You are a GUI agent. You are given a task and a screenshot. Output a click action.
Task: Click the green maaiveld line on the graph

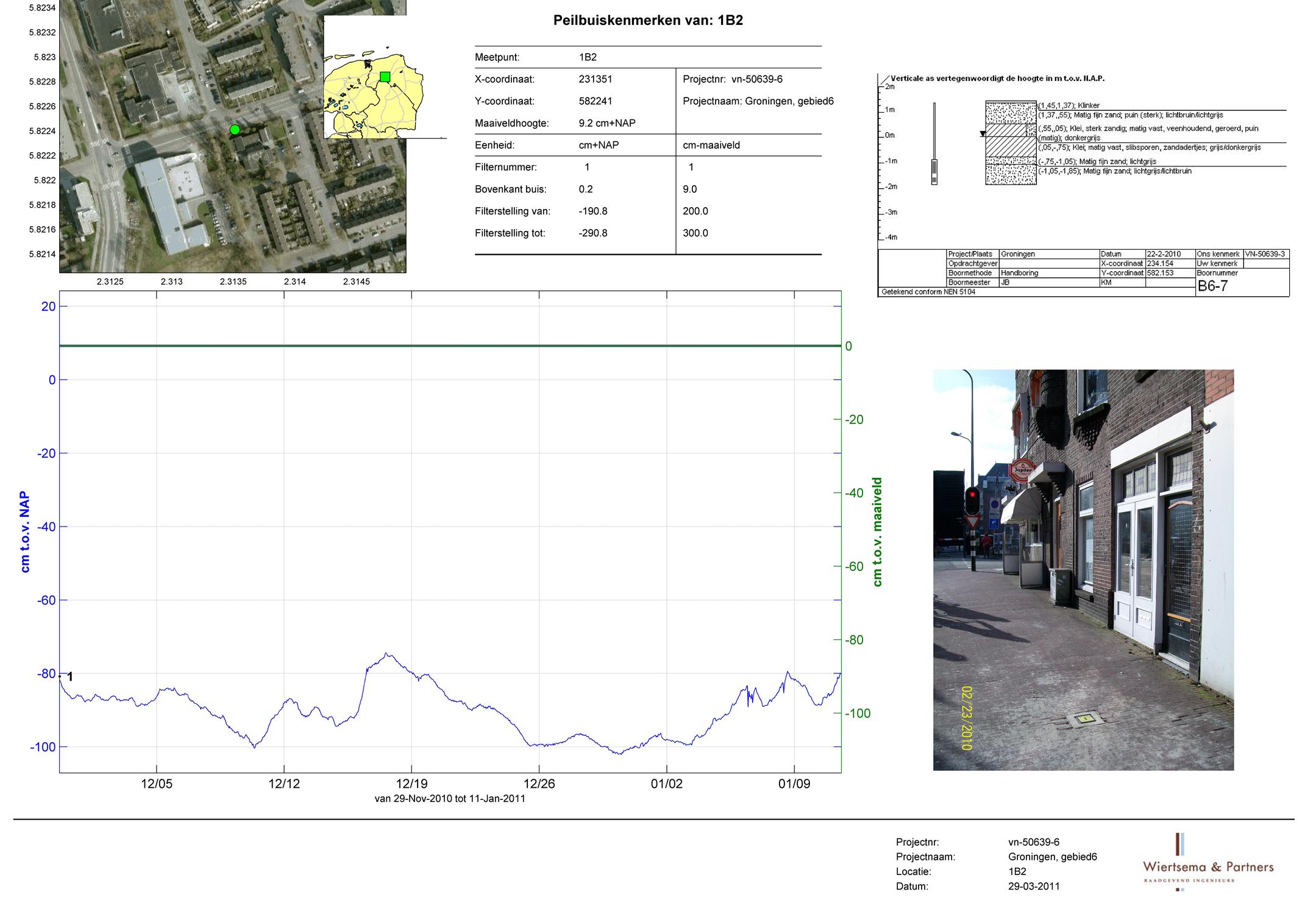click(450, 346)
